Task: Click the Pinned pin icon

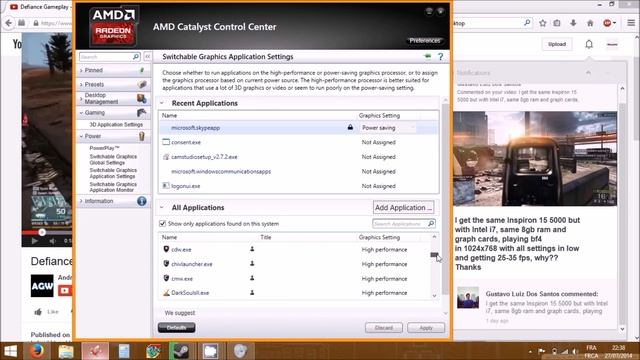Action: point(142,70)
